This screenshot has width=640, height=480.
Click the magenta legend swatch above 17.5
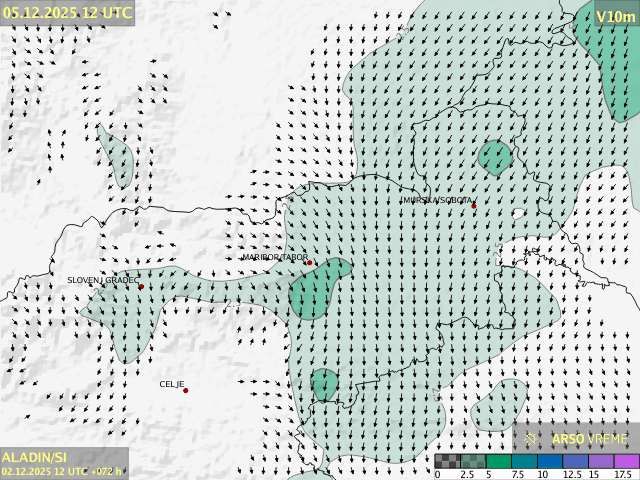pos(627,461)
